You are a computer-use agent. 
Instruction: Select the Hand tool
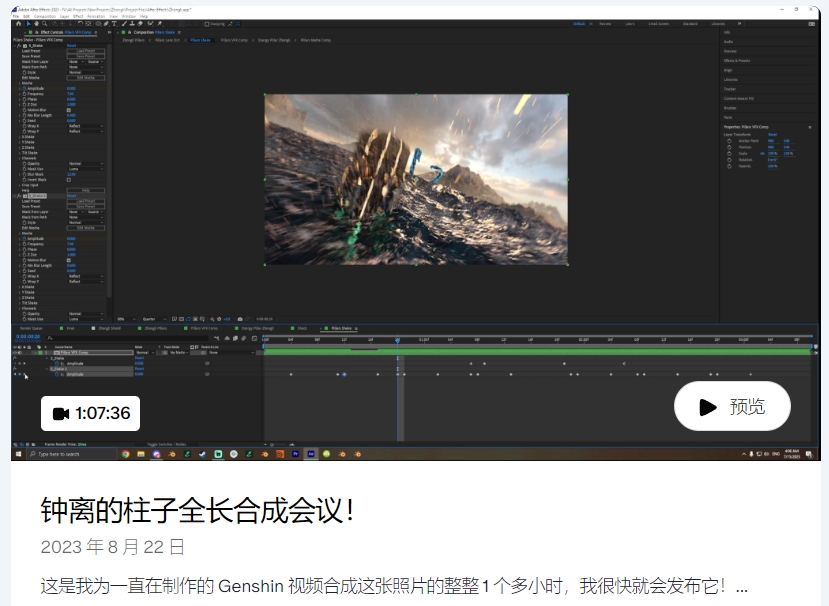pos(36,24)
